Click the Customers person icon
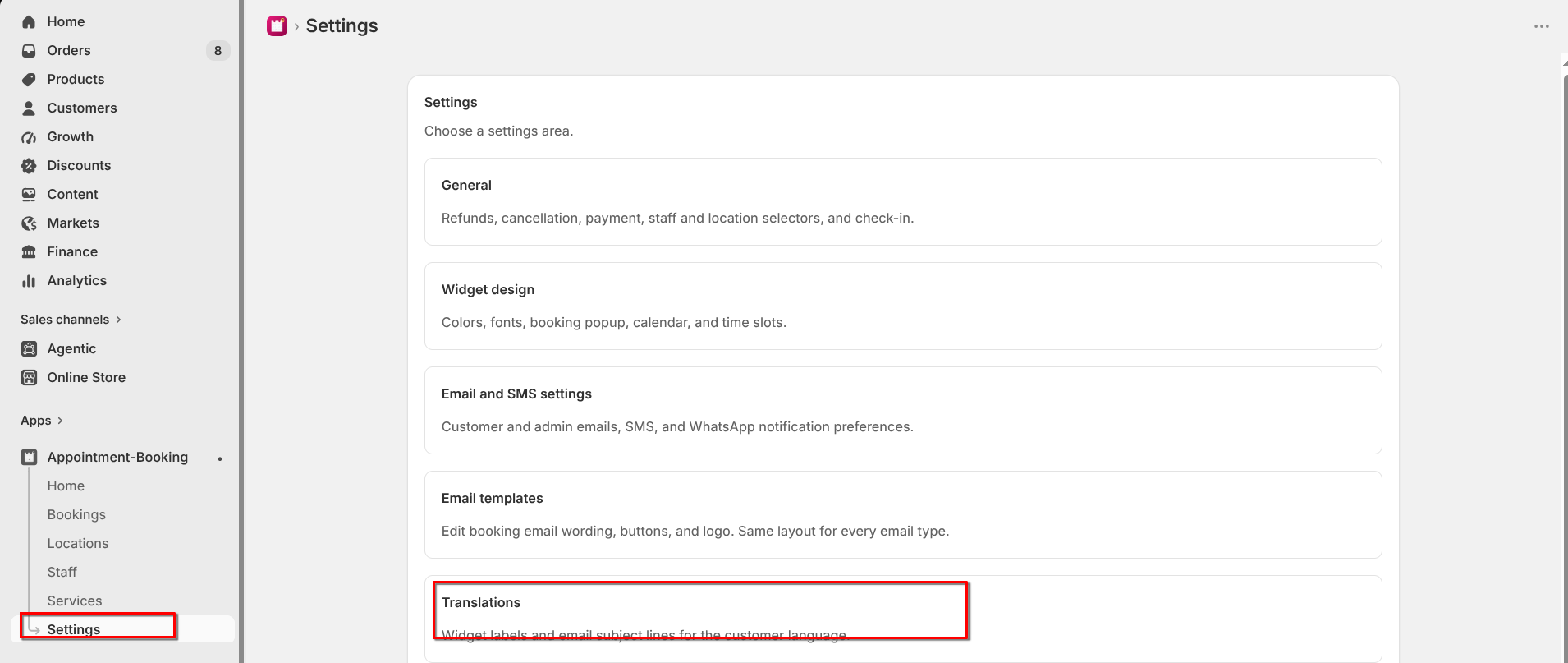Viewport: 1568px width, 663px height. point(29,108)
